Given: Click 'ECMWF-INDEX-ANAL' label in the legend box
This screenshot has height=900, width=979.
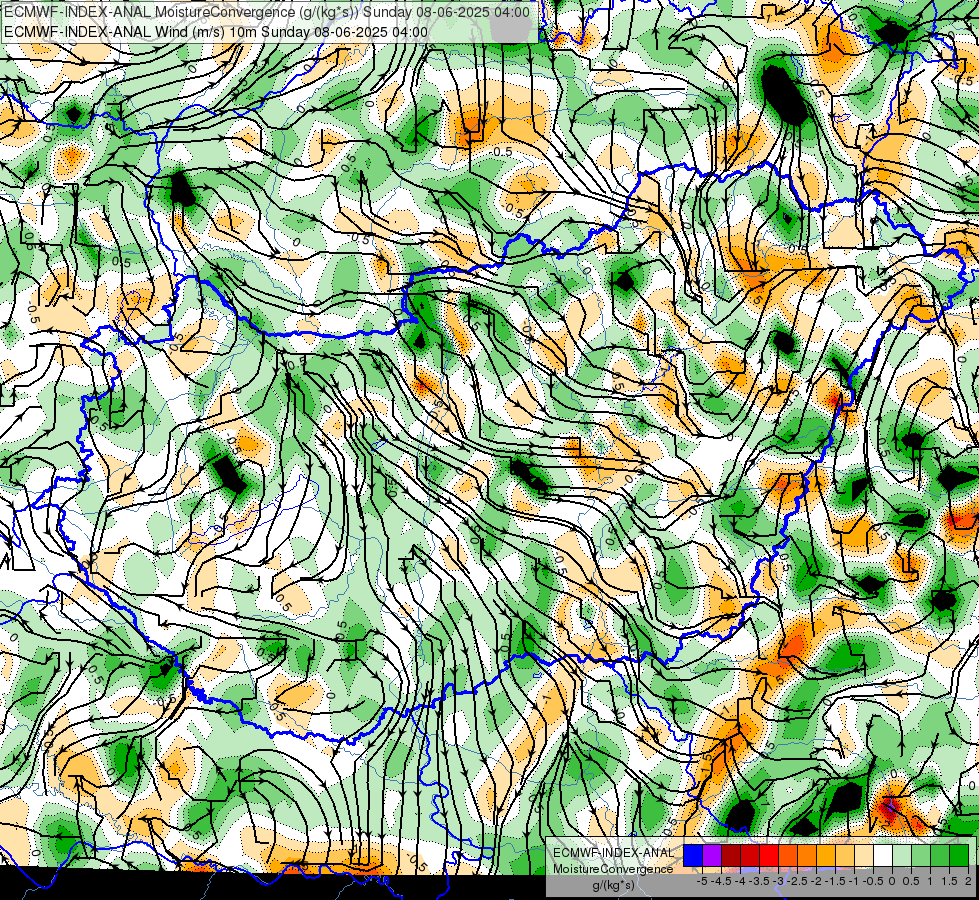Looking at the screenshot, I should tap(614, 853).
